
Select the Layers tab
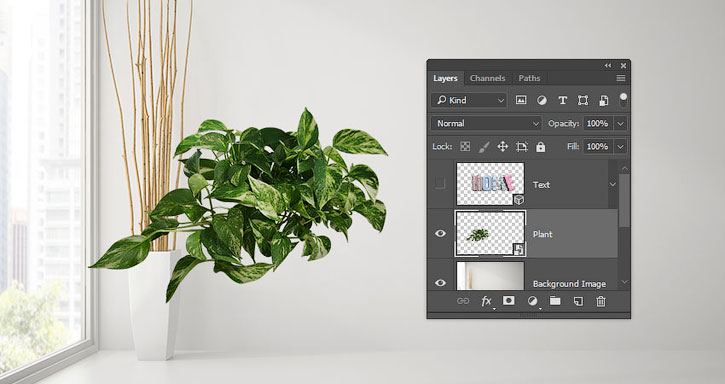[x=445, y=78]
